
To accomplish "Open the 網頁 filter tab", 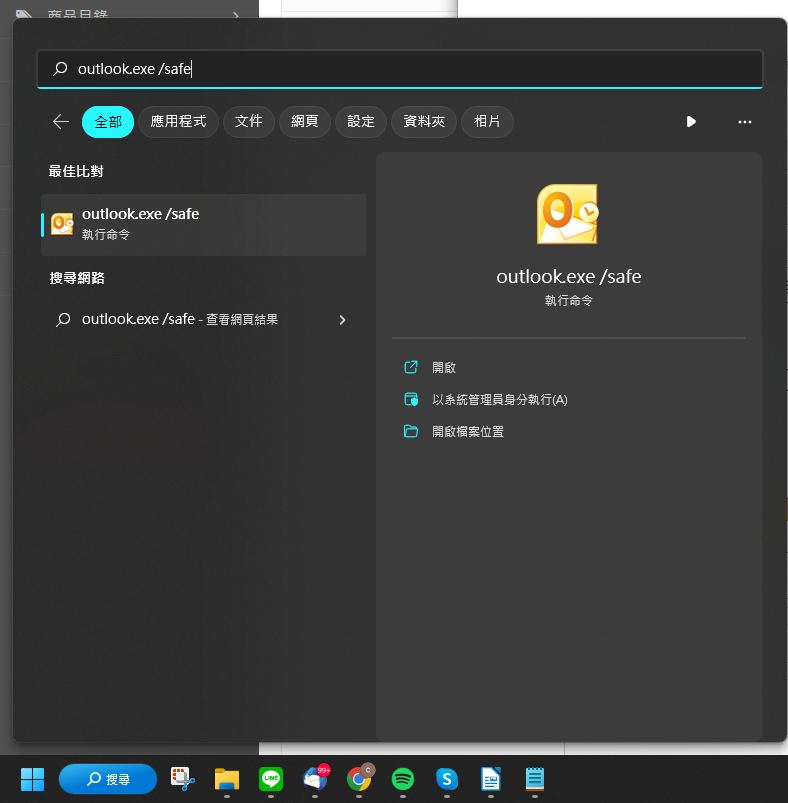I will [305, 121].
